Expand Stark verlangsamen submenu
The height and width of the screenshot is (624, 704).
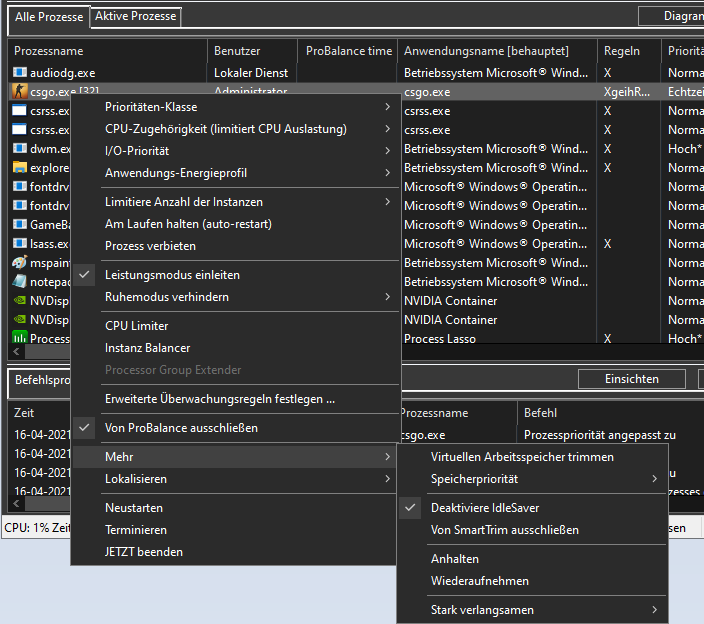[532, 610]
